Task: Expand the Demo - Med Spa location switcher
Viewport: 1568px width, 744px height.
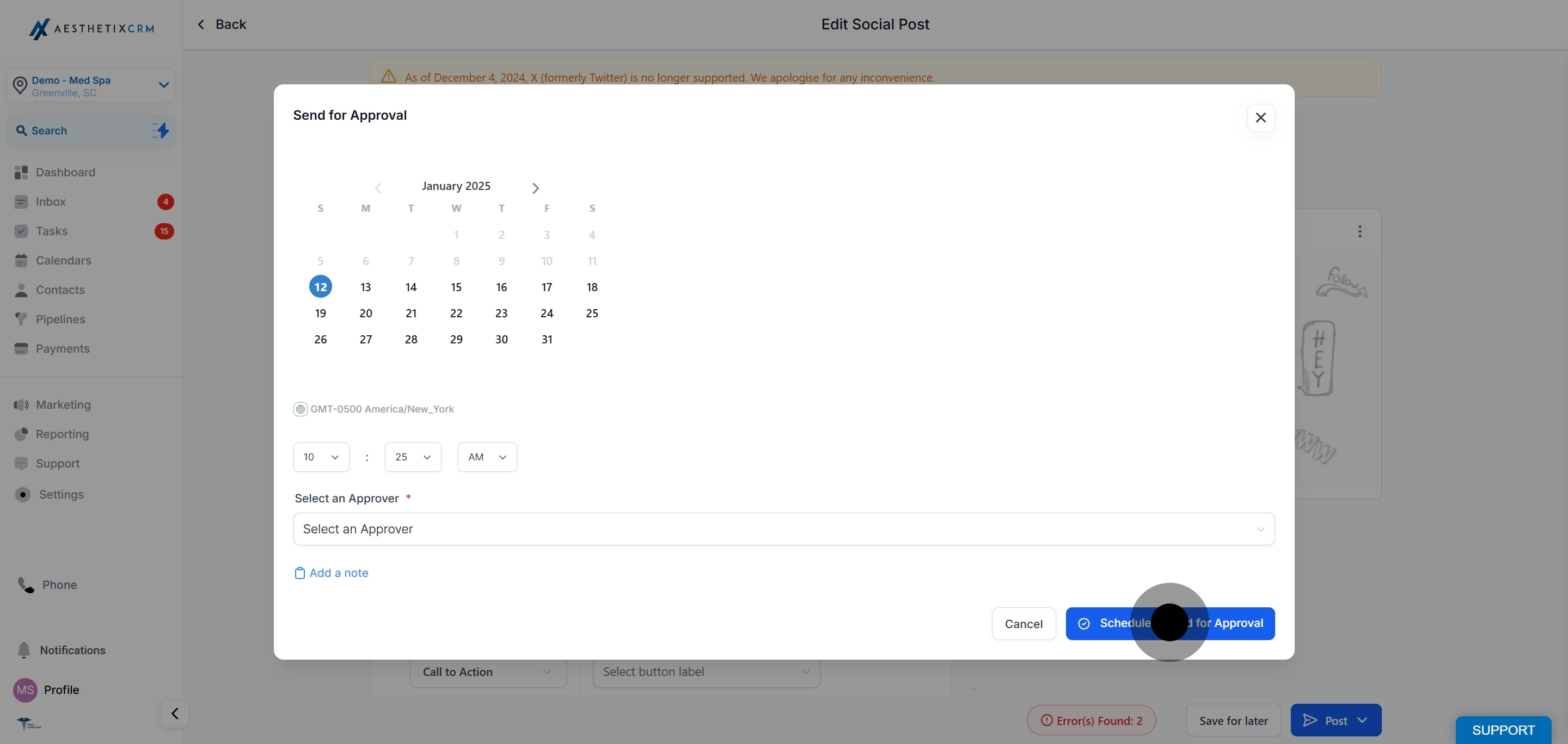Action: (91, 85)
